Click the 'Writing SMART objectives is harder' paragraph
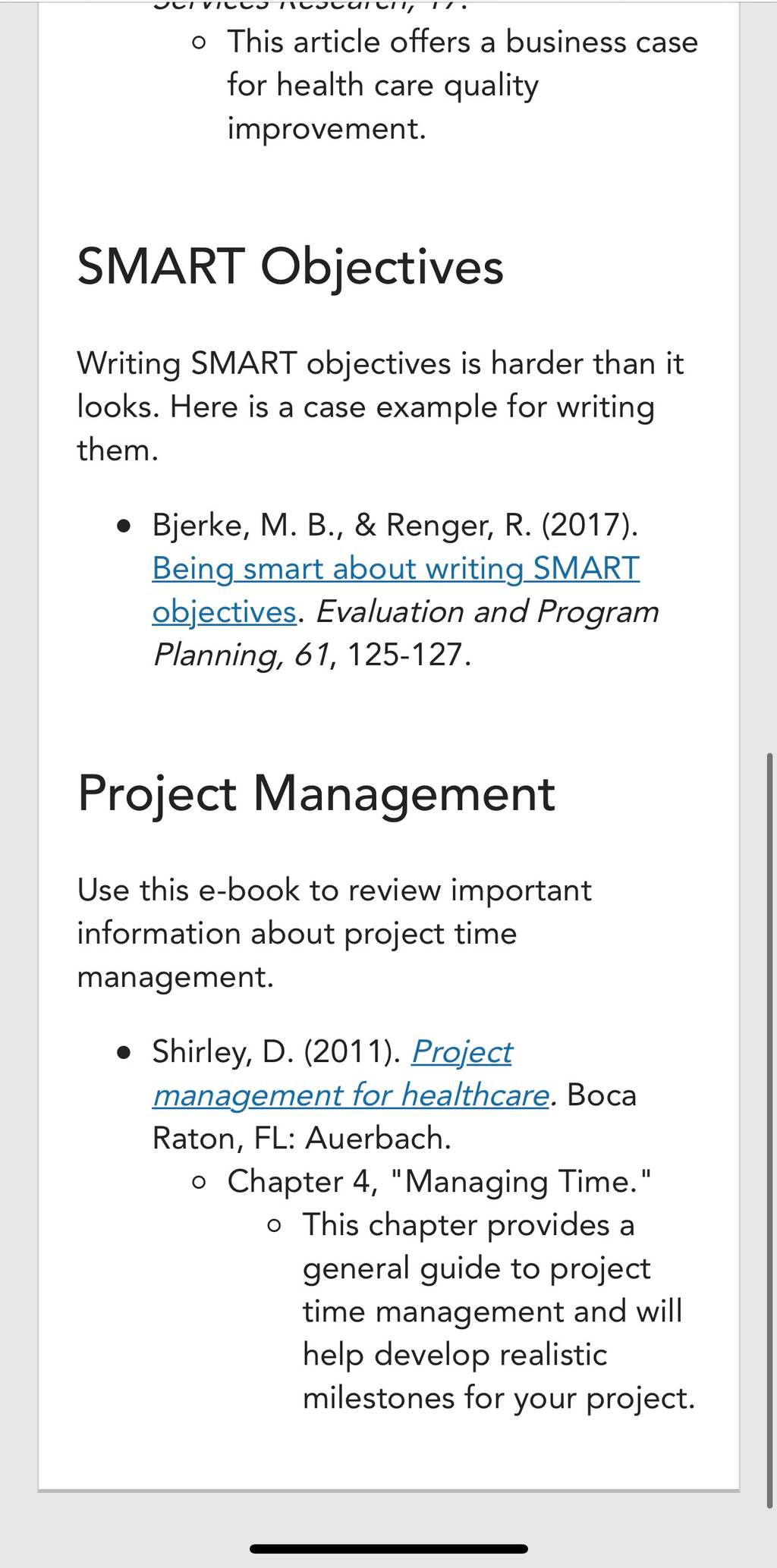The width and height of the screenshot is (777, 1568). click(x=380, y=407)
